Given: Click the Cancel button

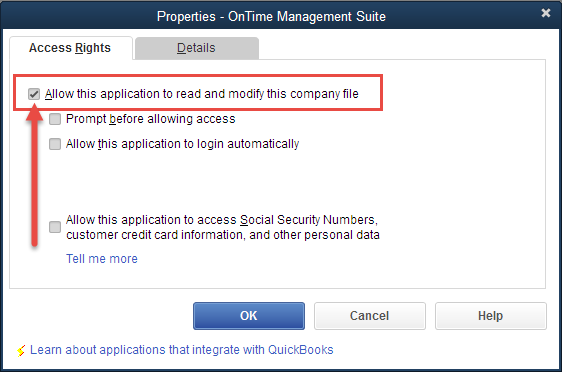Looking at the screenshot, I should coord(370,316).
